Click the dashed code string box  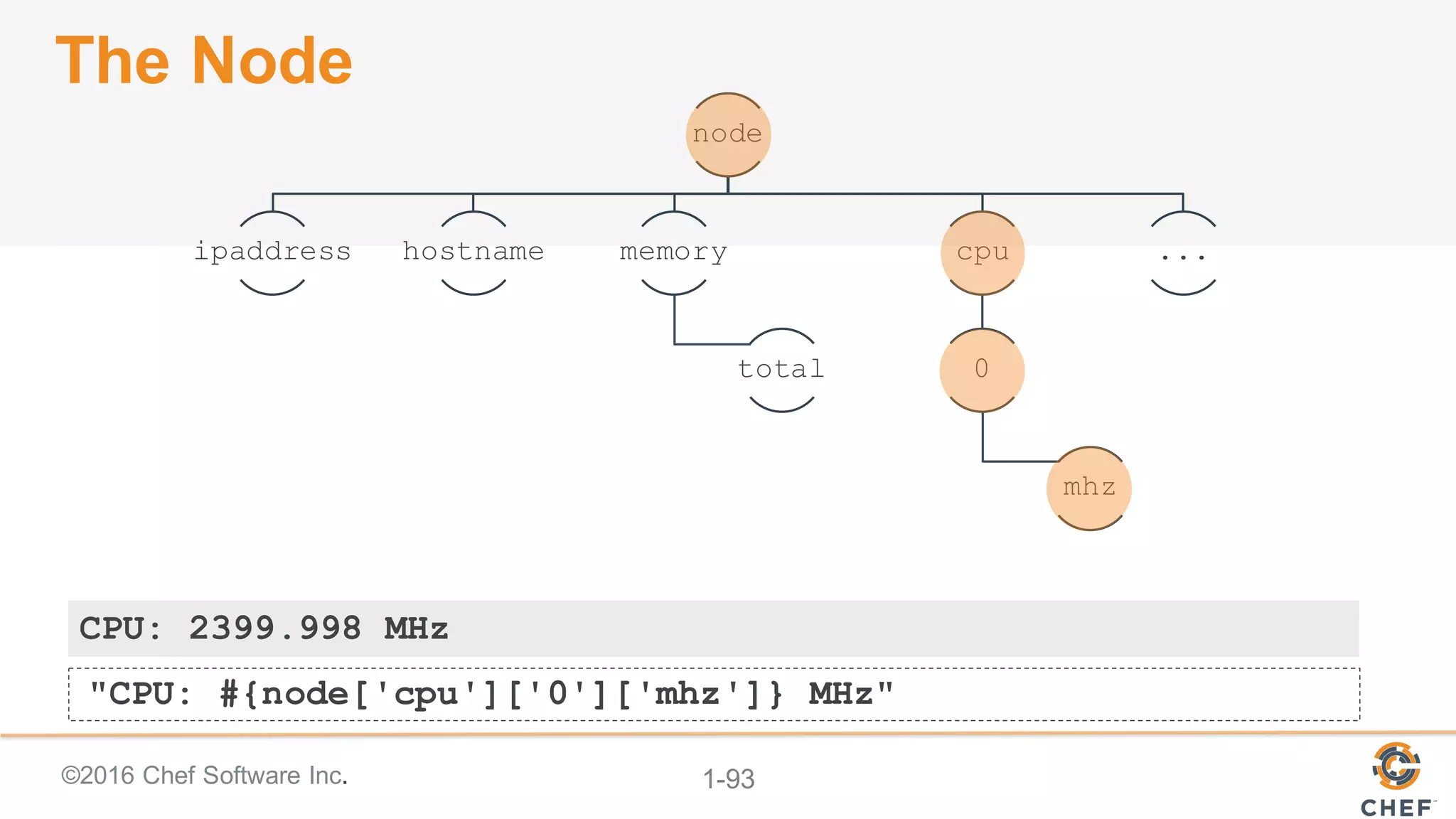[713, 694]
